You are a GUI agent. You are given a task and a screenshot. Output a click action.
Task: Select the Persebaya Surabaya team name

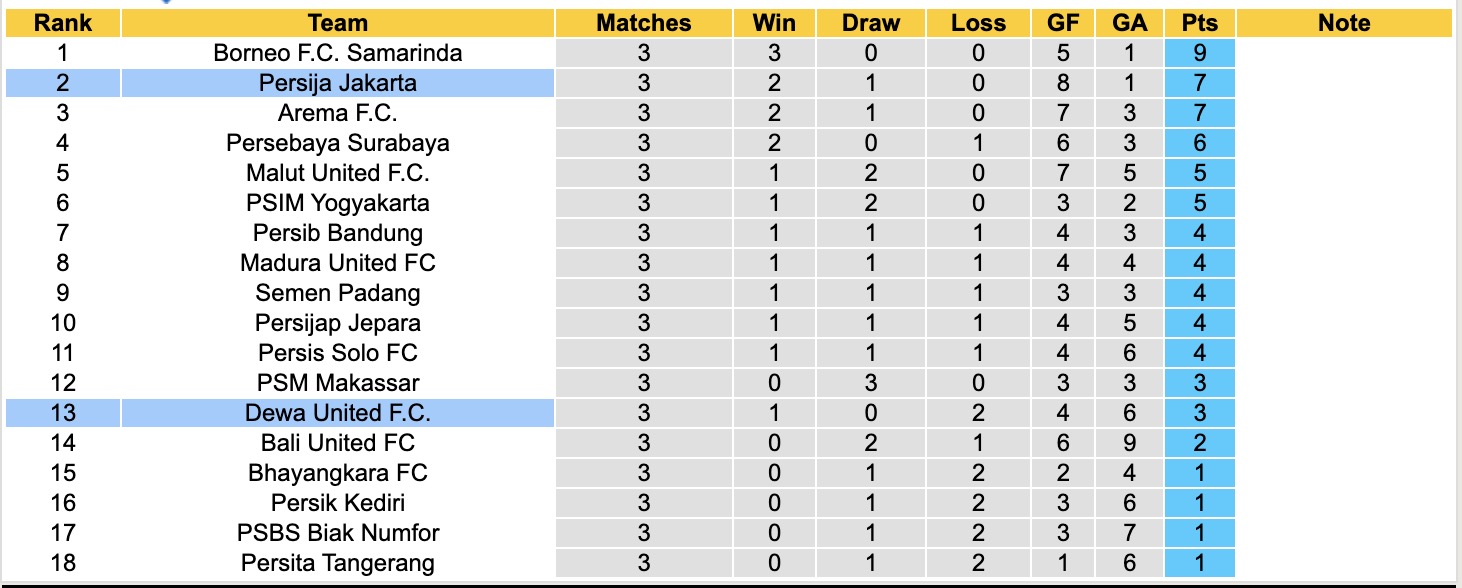coord(338,143)
